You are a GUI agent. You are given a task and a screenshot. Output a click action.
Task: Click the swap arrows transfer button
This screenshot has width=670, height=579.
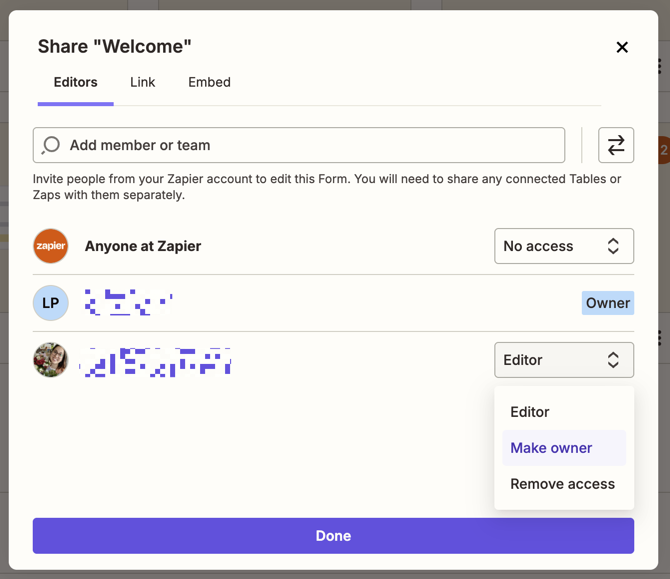pyautogui.click(x=616, y=145)
